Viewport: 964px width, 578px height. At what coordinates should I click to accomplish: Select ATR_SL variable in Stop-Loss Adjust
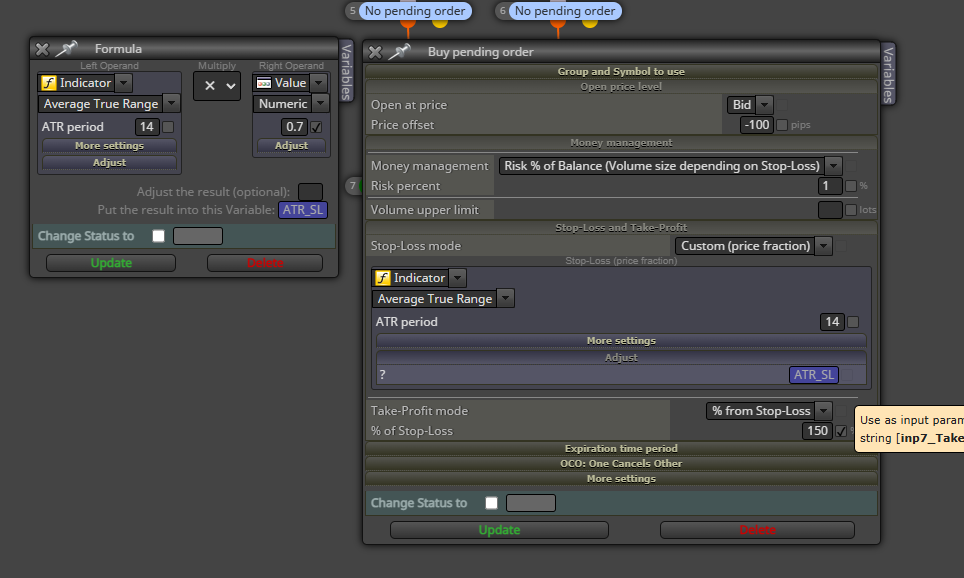click(x=814, y=375)
